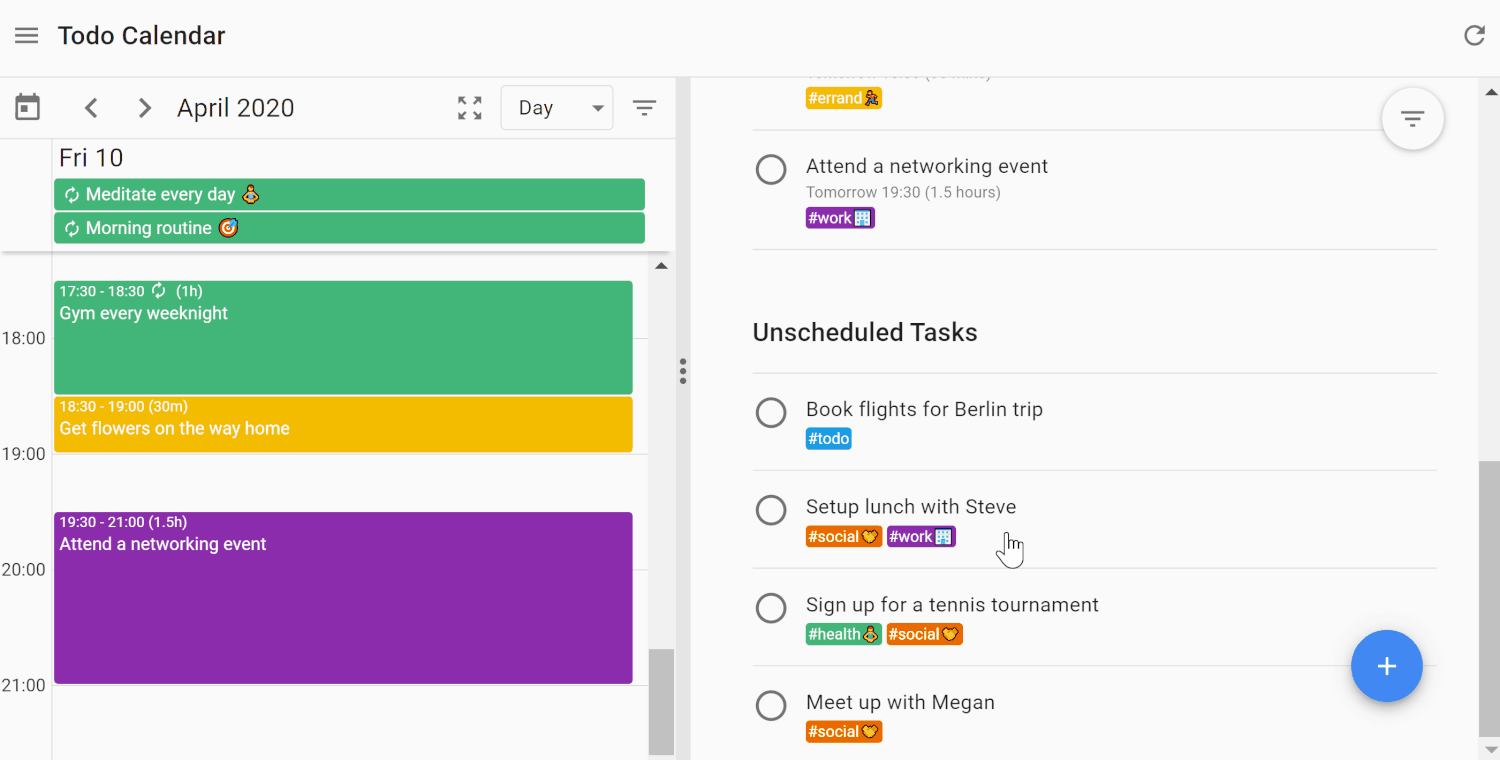Click the Unscheduled Tasks heading
1500x760 pixels.
865,333
